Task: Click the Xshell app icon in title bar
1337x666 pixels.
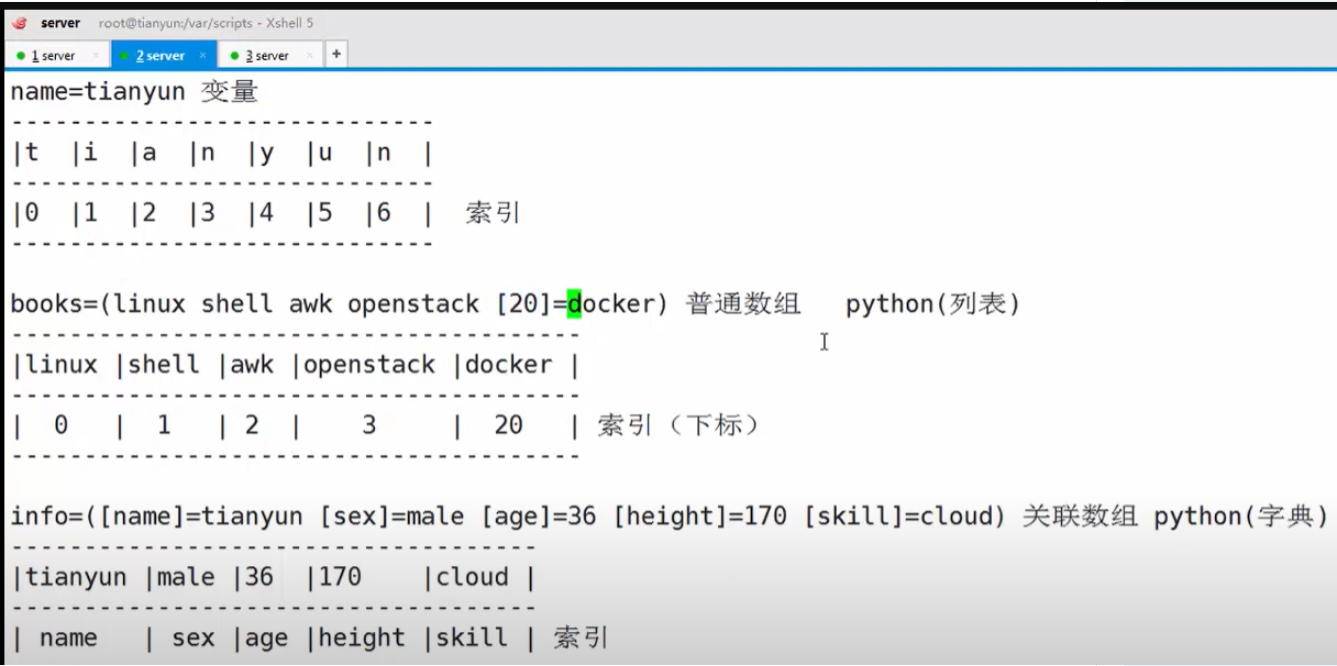Action: 19,23
